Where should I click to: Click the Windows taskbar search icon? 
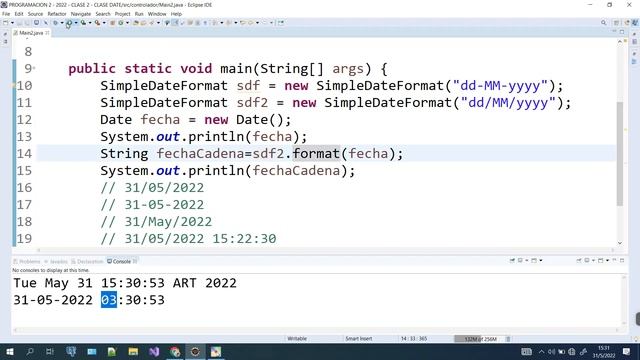click(x=30, y=351)
